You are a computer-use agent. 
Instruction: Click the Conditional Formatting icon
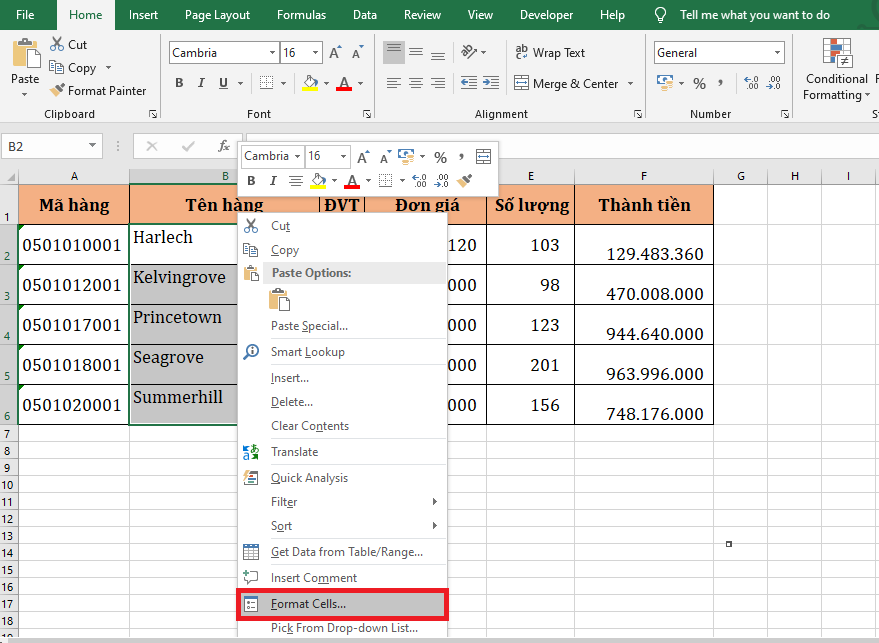click(x=835, y=53)
